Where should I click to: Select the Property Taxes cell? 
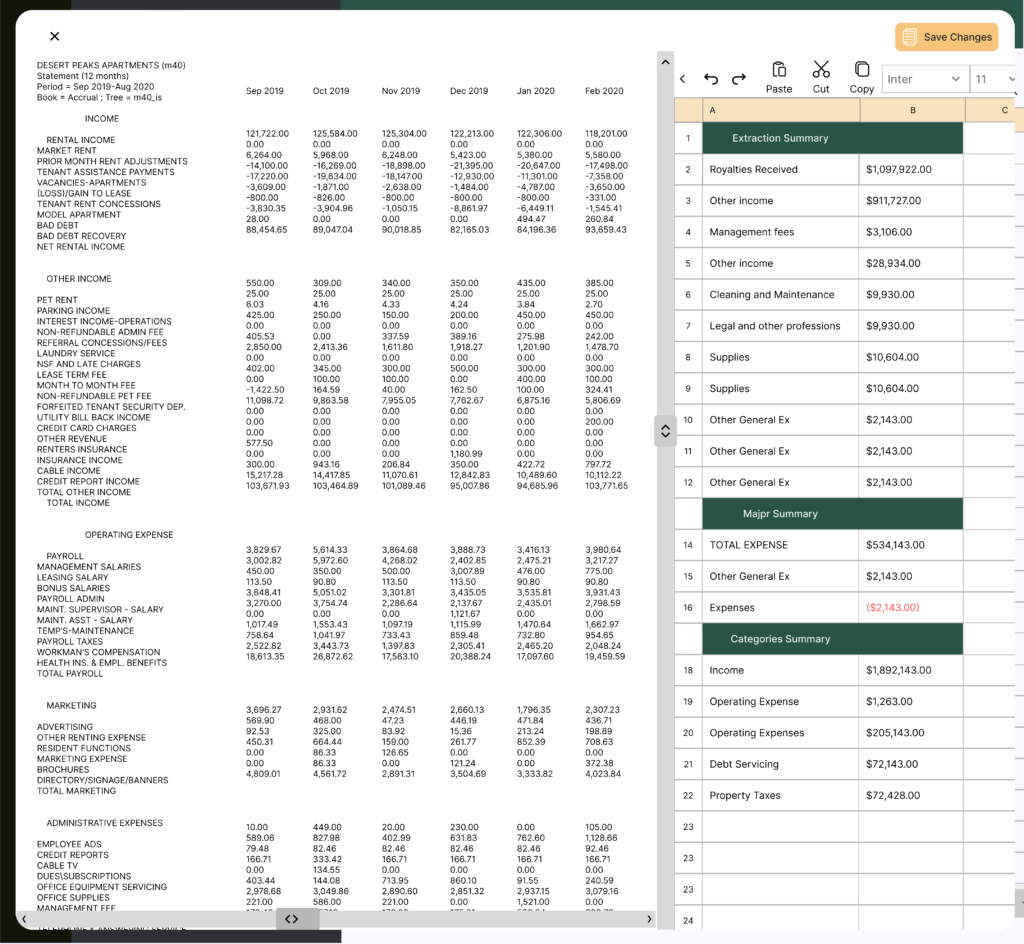(x=780, y=796)
